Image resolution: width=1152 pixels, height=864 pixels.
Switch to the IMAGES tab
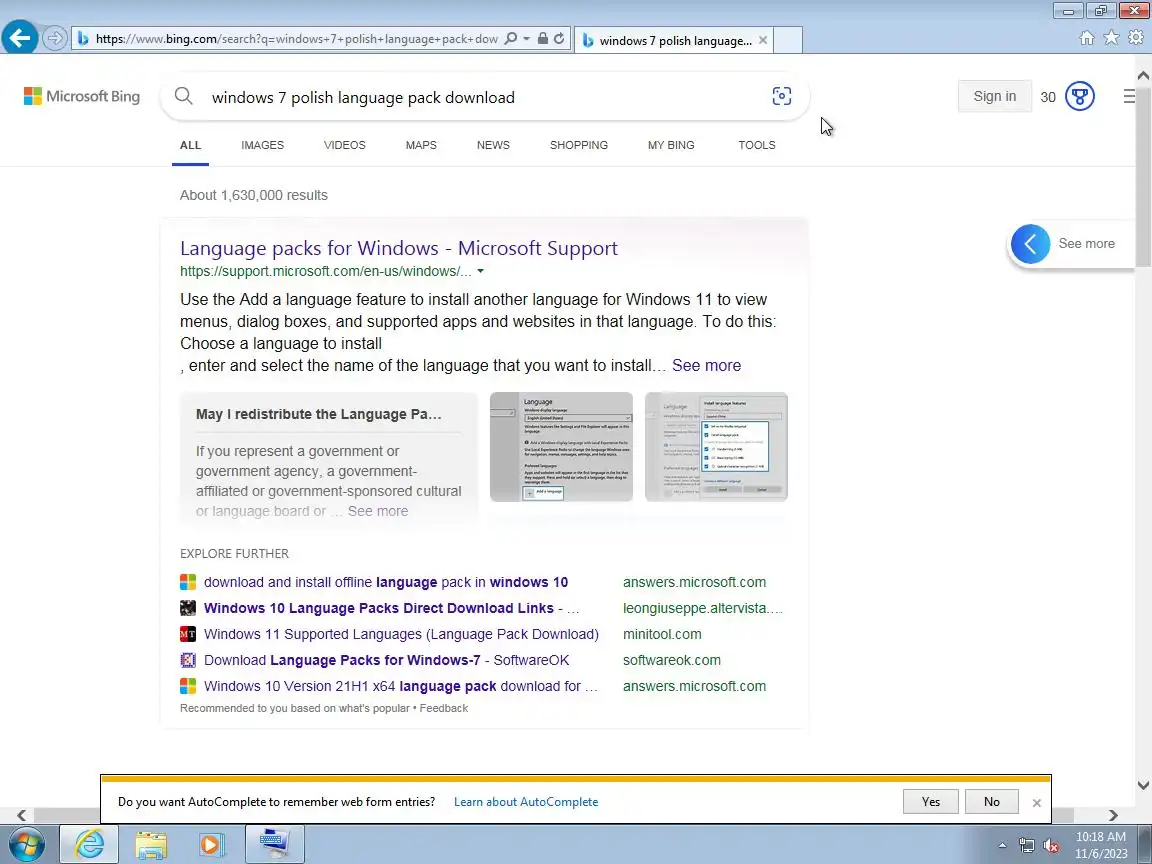coord(262,145)
